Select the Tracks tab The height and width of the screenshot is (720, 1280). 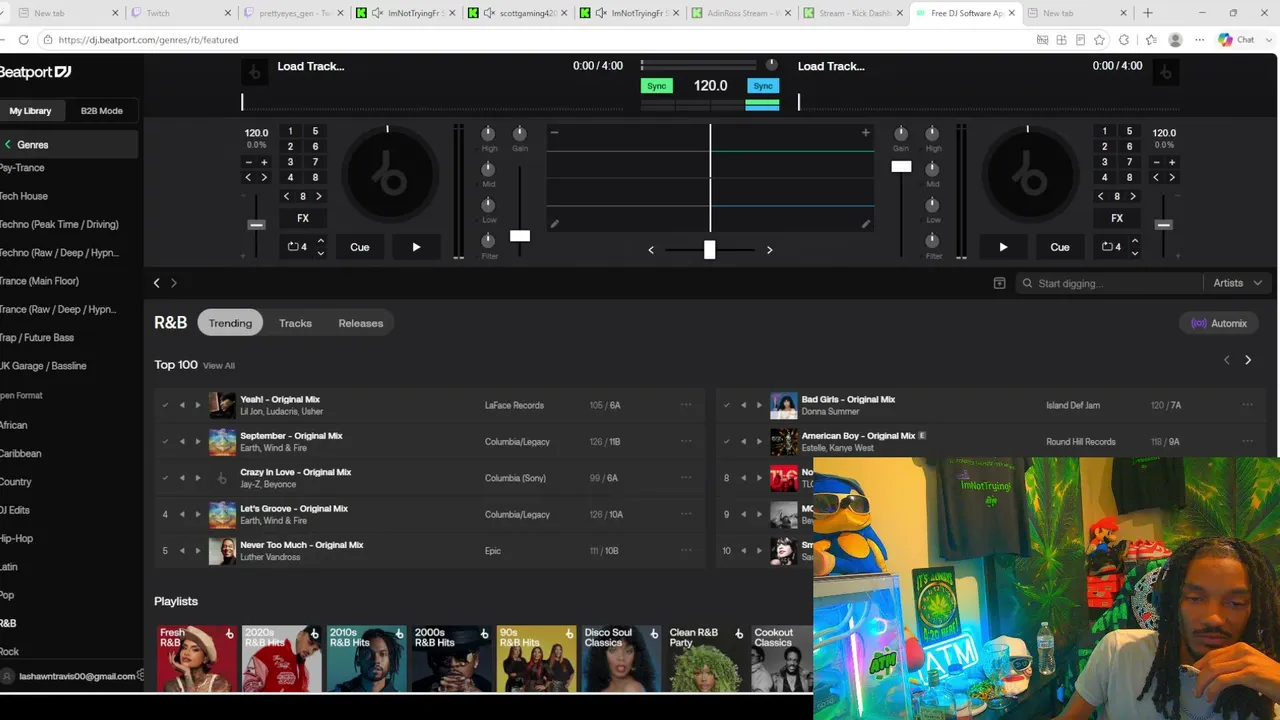(x=295, y=323)
